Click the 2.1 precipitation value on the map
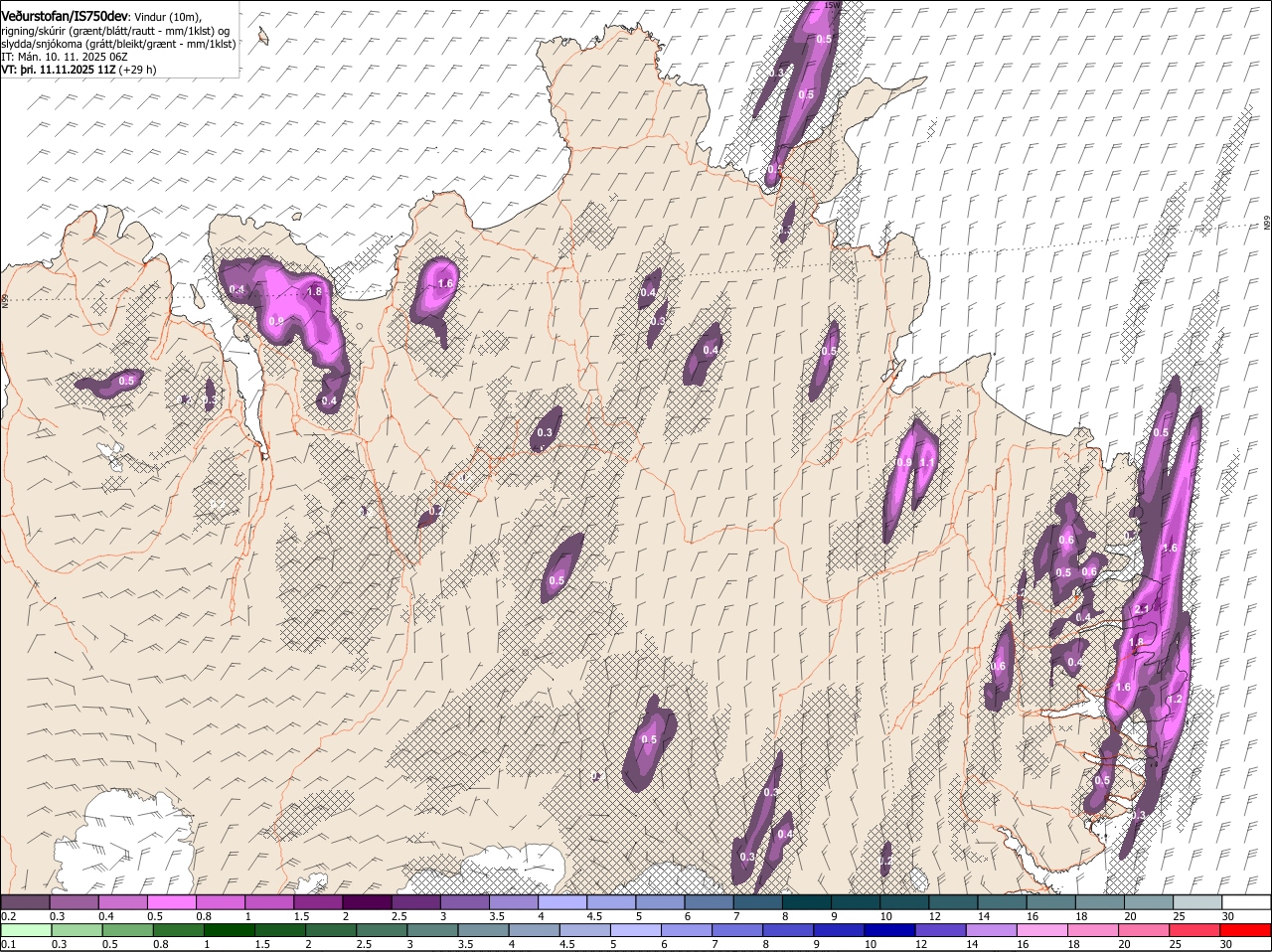 point(1142,609)
